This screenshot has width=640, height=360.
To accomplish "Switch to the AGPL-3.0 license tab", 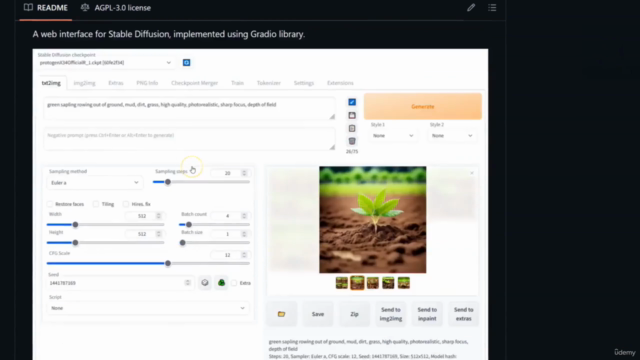I will click(116, 8).
